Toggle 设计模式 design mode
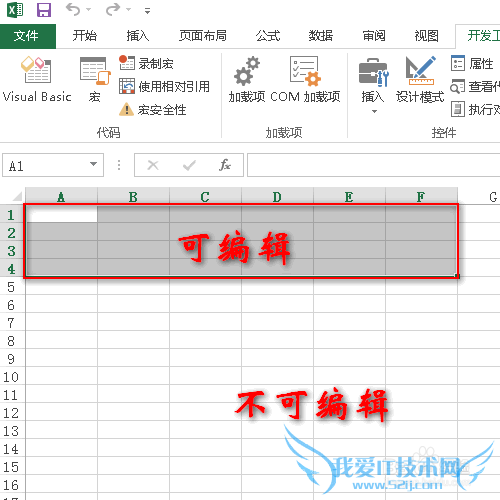 click(420, 79)
